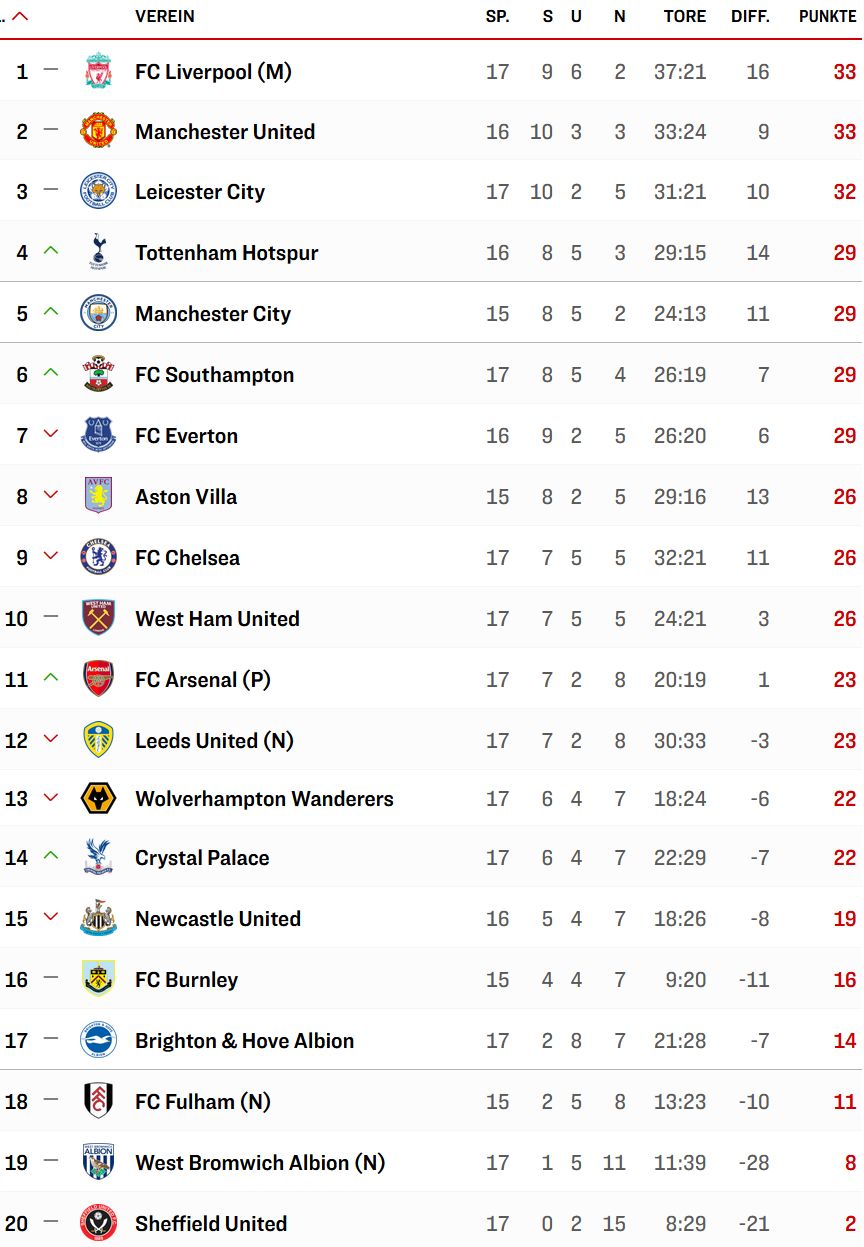The width and height of the screenshot is (864, 1247).
Task: Click the VEREIN column header
Action: [165, 16]
